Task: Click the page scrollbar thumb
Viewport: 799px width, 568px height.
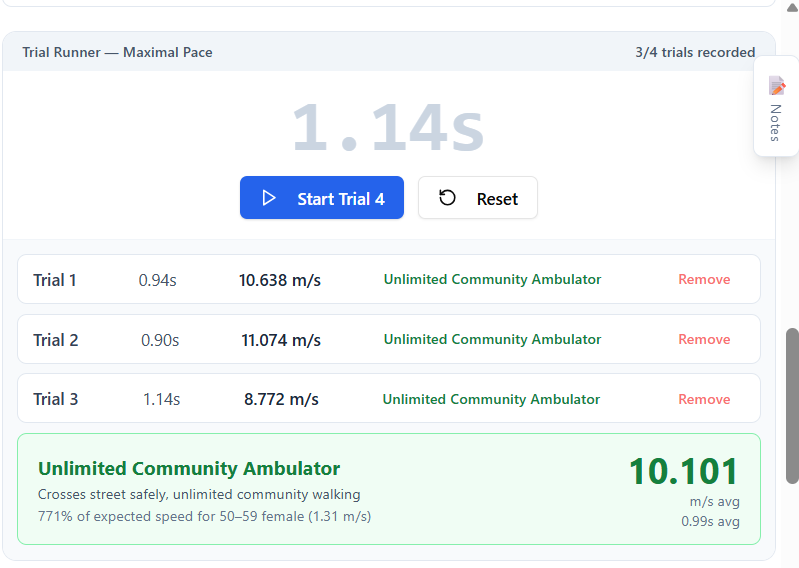Action: 792,405
